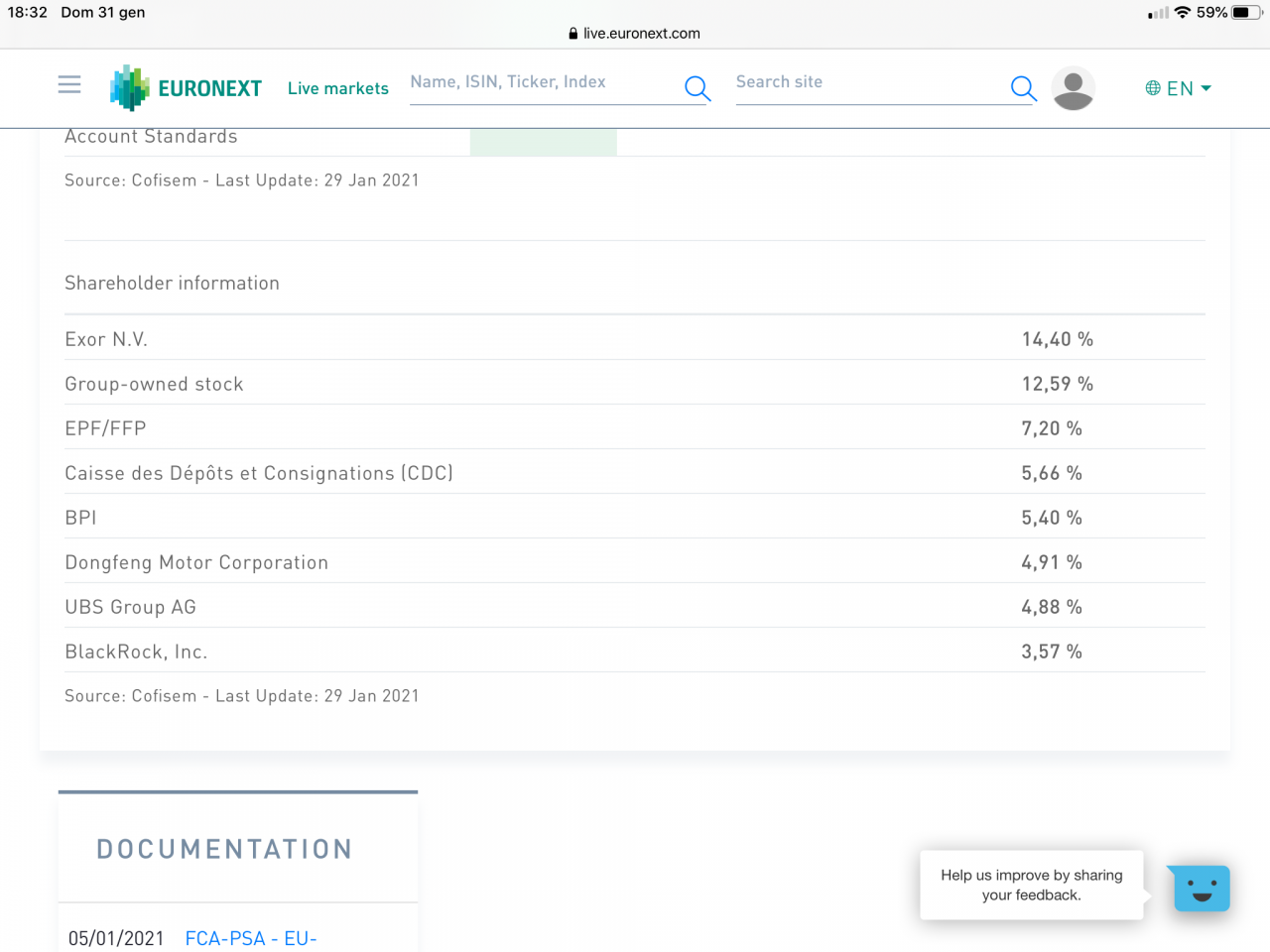Click the live.euronext.com address bar

pos(641,33)
